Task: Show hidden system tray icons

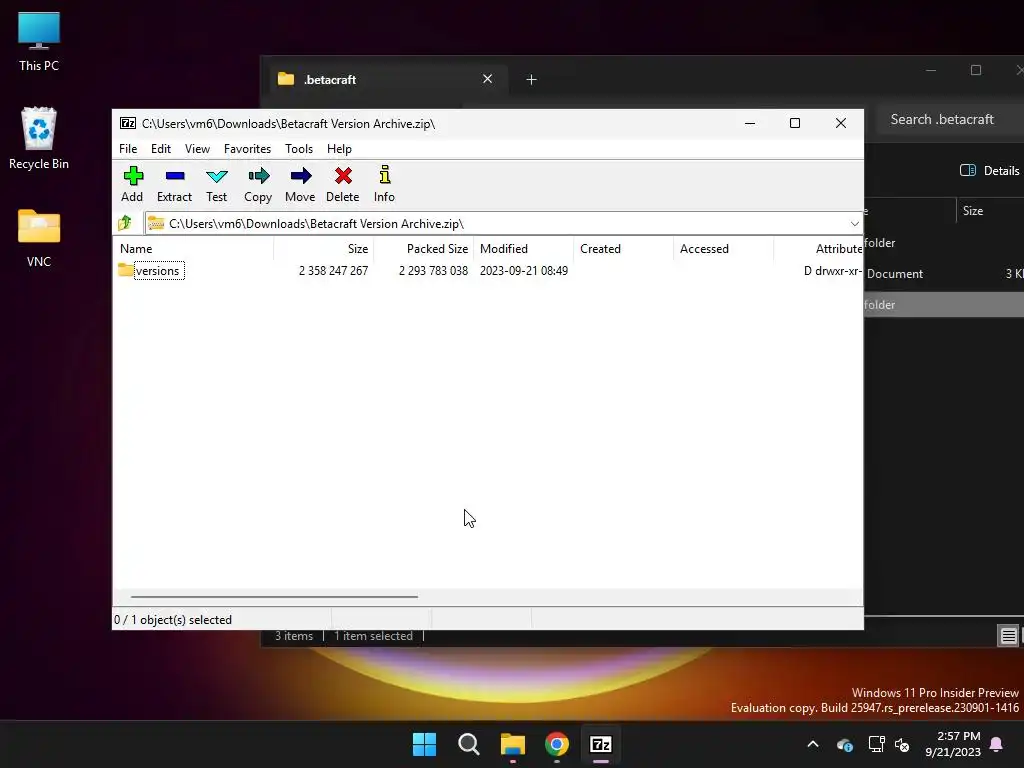Action: [813, 744]
